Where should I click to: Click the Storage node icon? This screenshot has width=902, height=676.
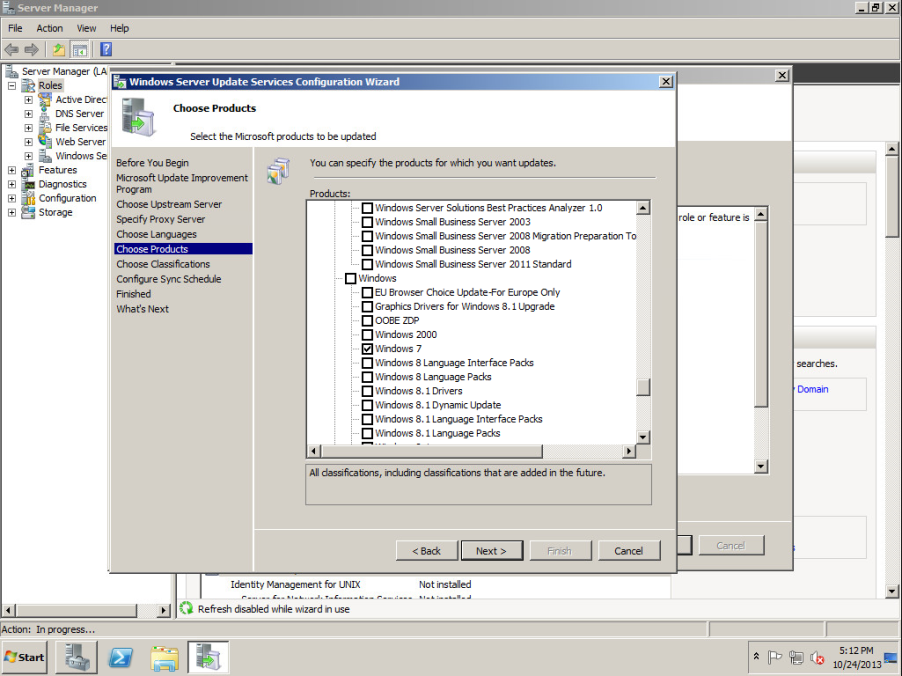pyautogui.click(x=28, y=212)
